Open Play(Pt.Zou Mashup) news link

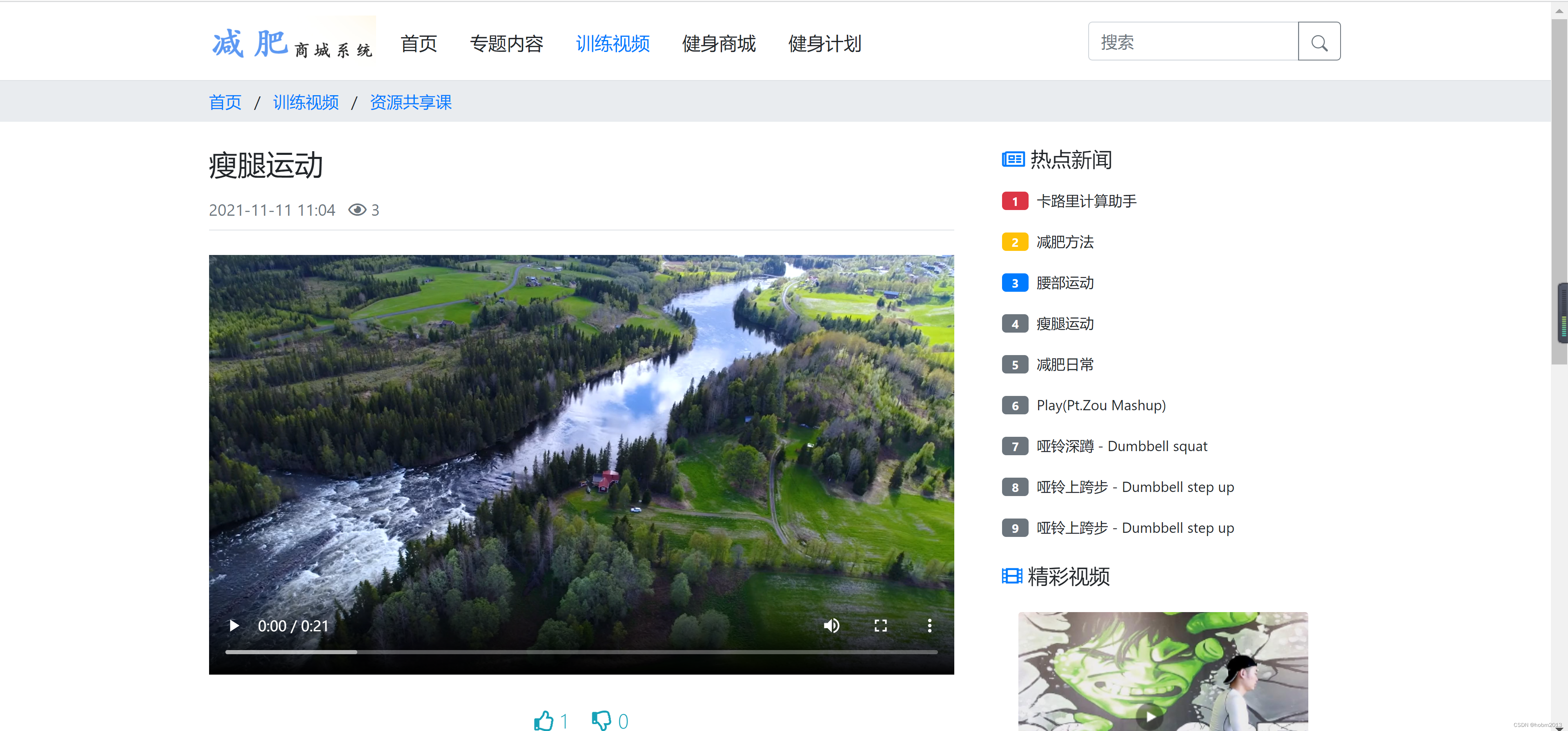(x=1101, y=405)
